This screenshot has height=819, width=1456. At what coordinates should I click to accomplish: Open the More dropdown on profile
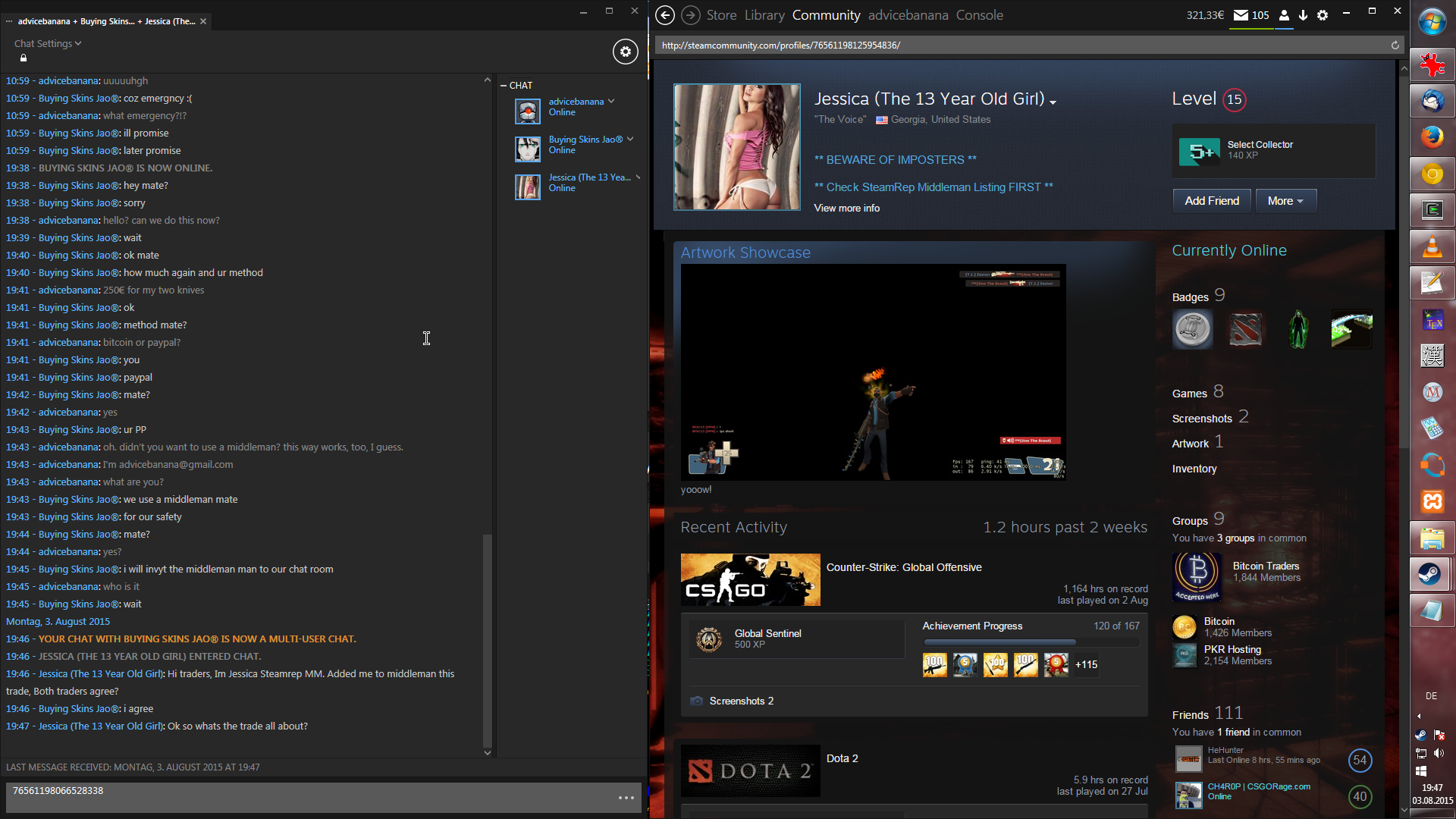coord(1285,201)
